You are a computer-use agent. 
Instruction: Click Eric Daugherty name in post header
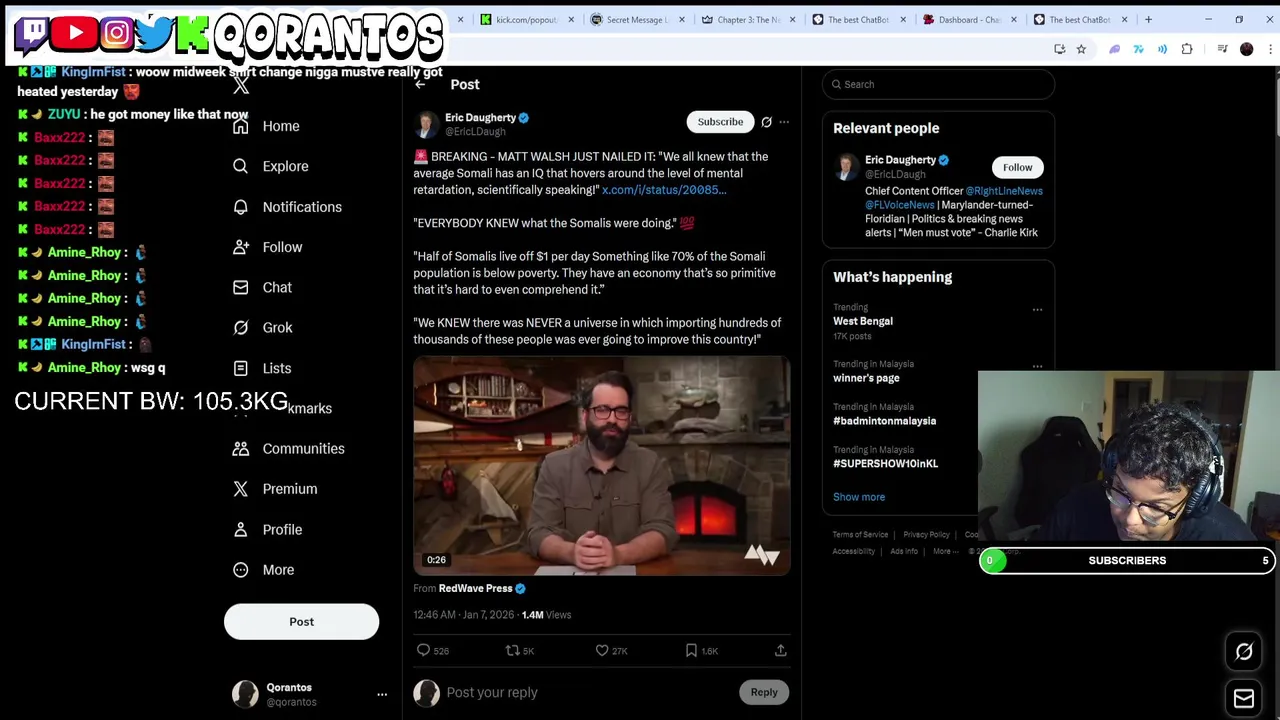(x=480, y=118)
